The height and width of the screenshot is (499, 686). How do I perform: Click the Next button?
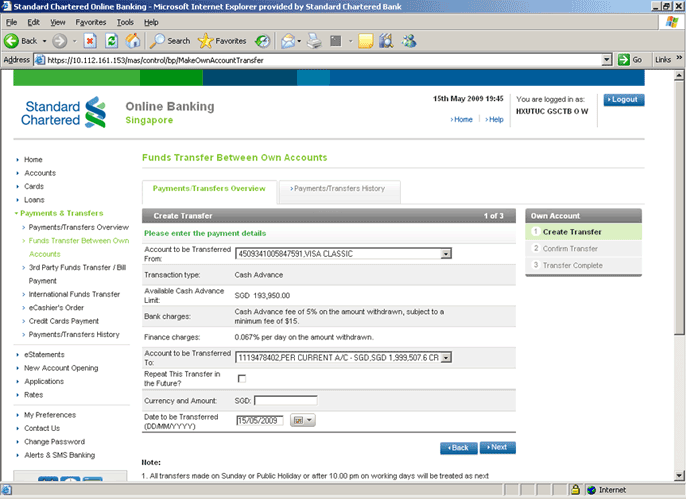click(x=498, y=447)
